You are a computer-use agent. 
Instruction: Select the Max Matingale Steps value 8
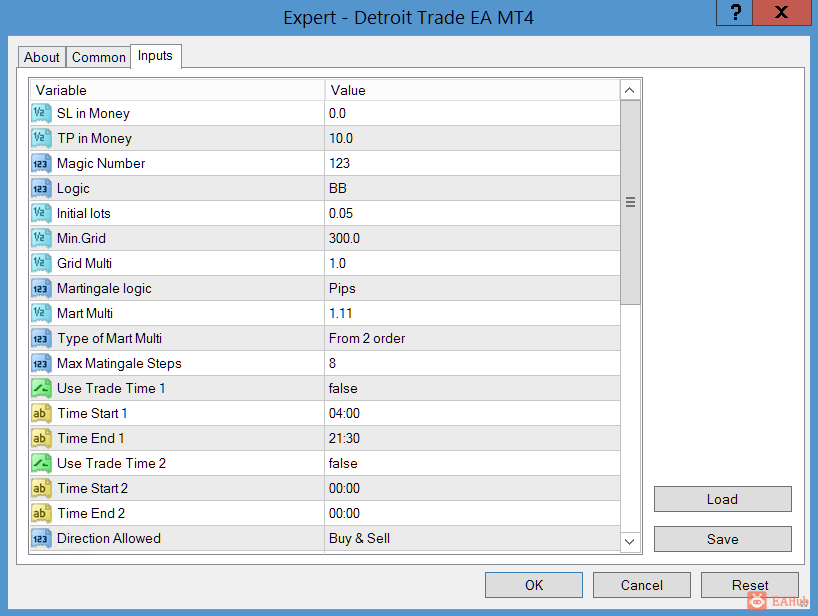473,364
